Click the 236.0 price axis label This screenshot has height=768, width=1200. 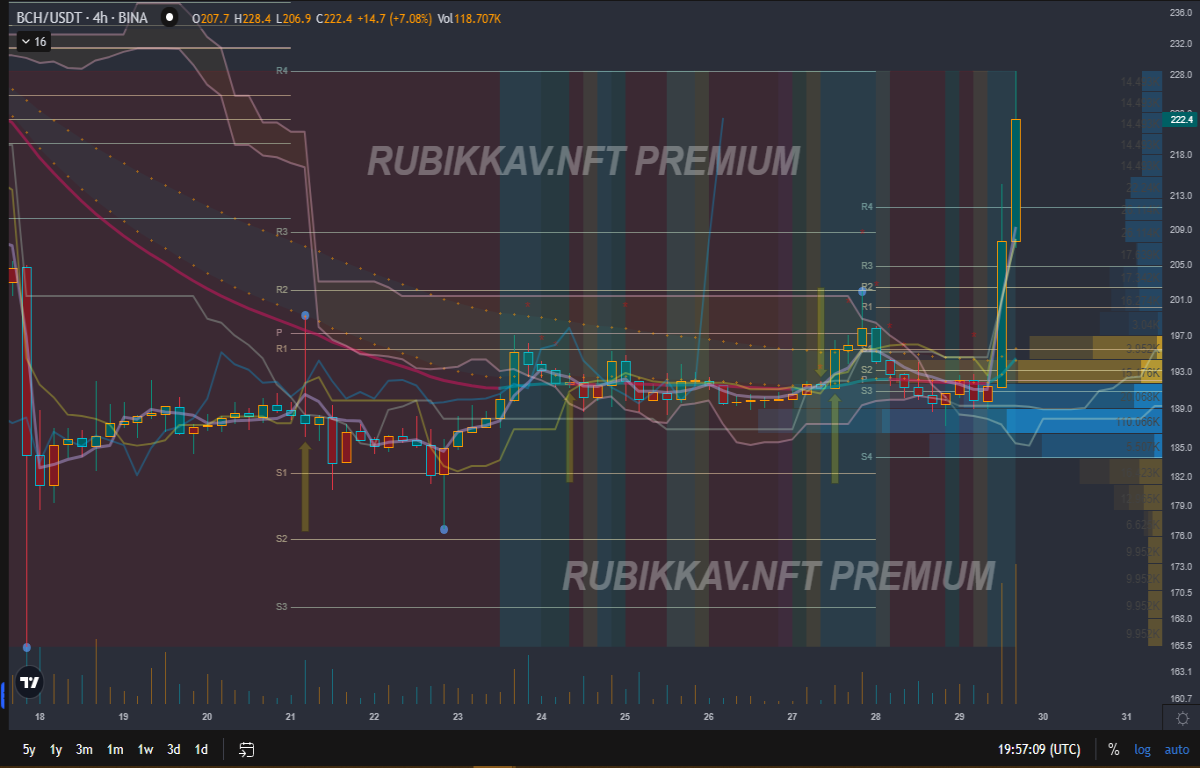(x=1180, y=13)
